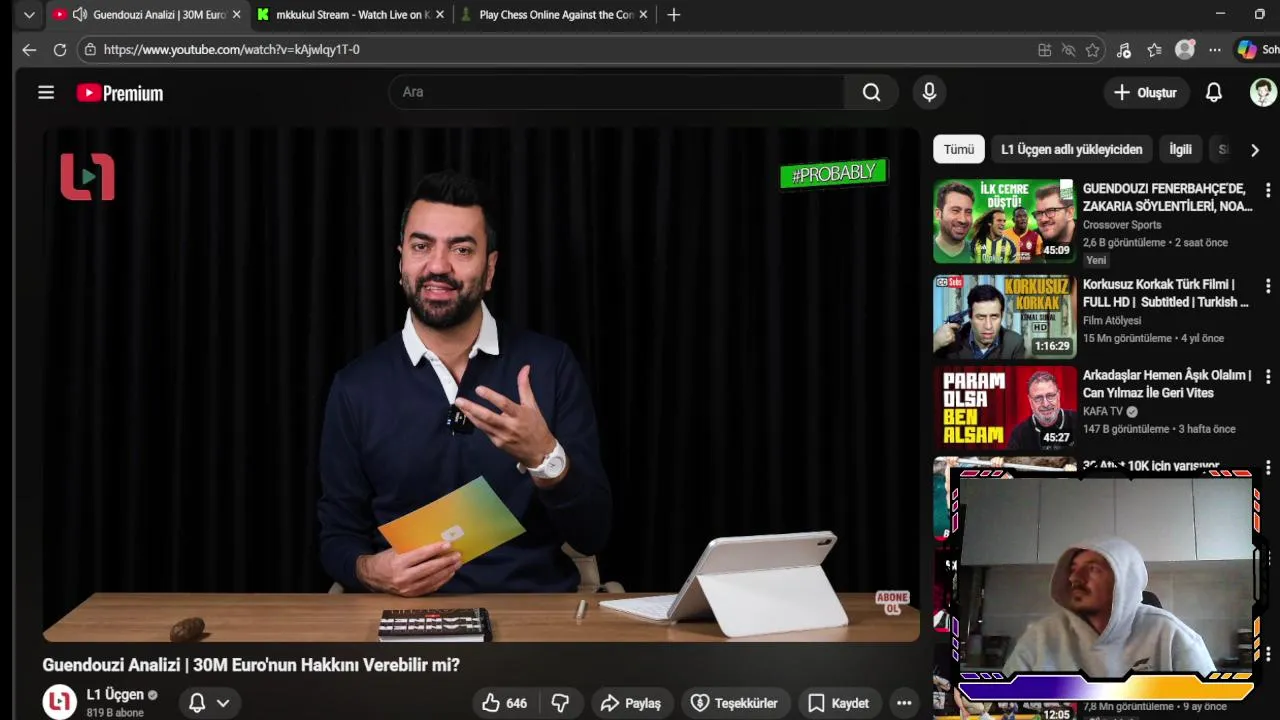Open a new browser tab

[x=673, y=15]
